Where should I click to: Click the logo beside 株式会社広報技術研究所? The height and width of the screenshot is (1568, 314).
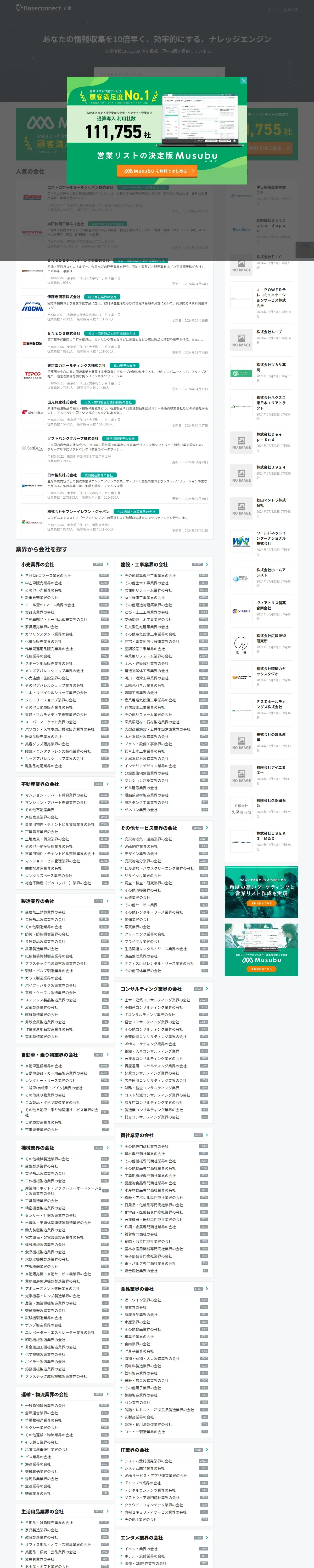[242, 644]
